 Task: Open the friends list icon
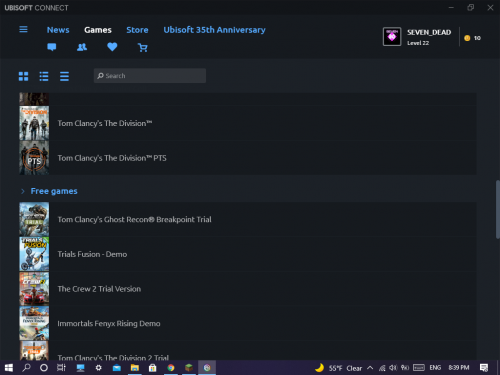[82, 47]
